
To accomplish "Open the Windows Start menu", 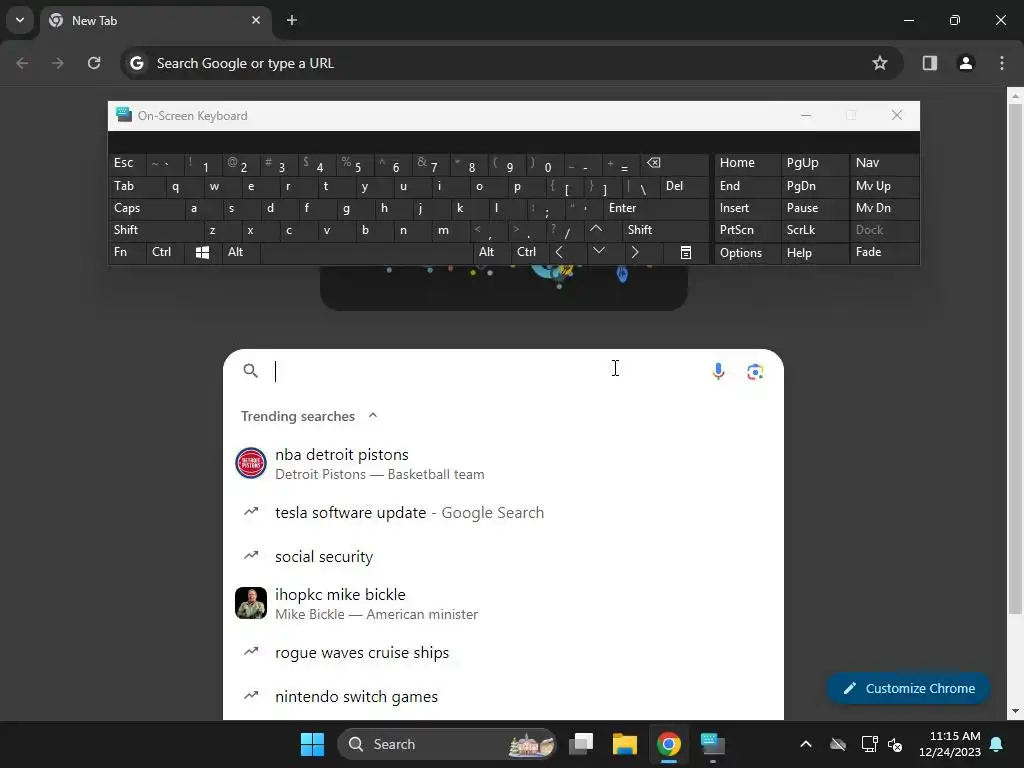I will (x=312, y=744).
